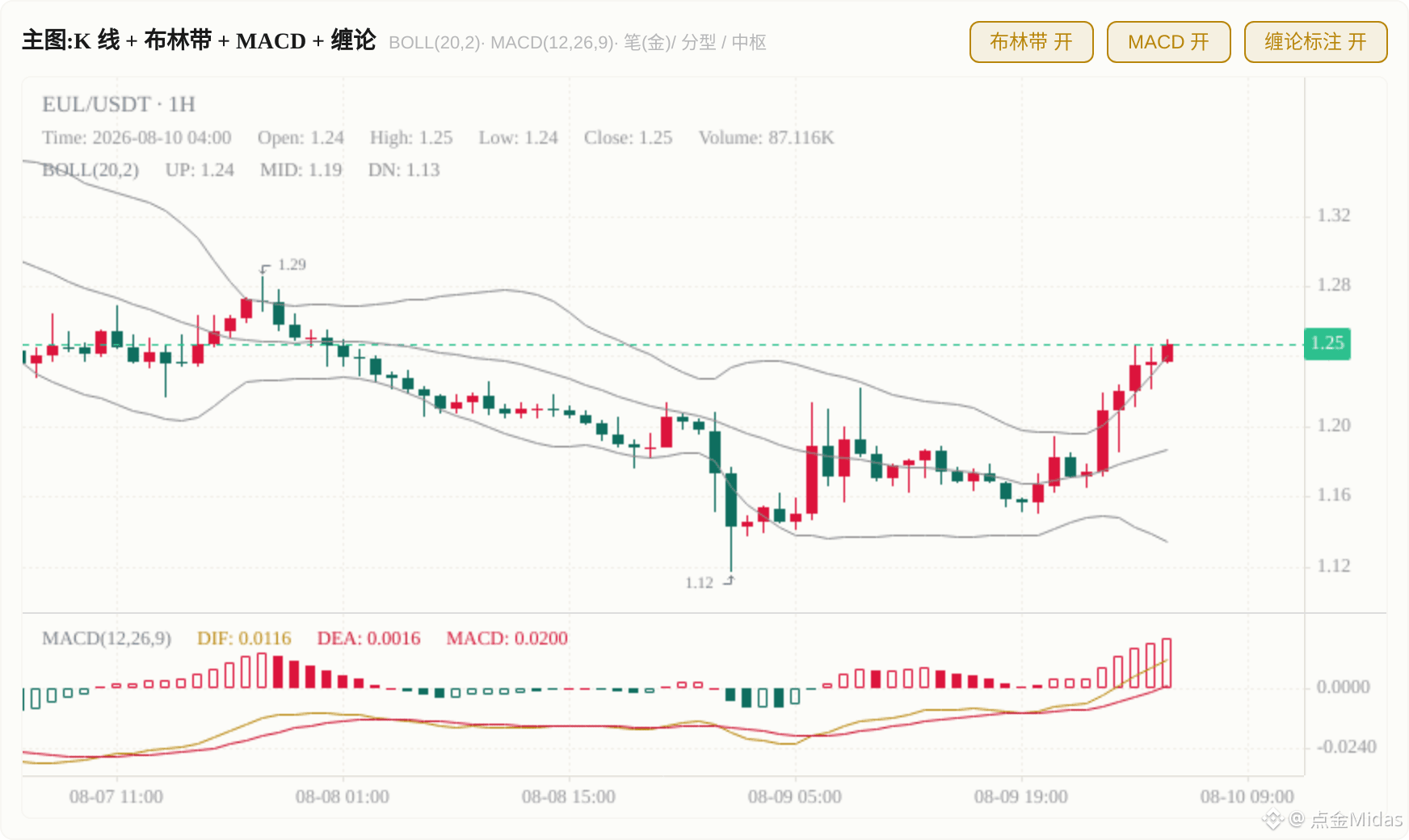Click the Open: 1.24 value
The image size is (1409, 840).
pos(301,137)
